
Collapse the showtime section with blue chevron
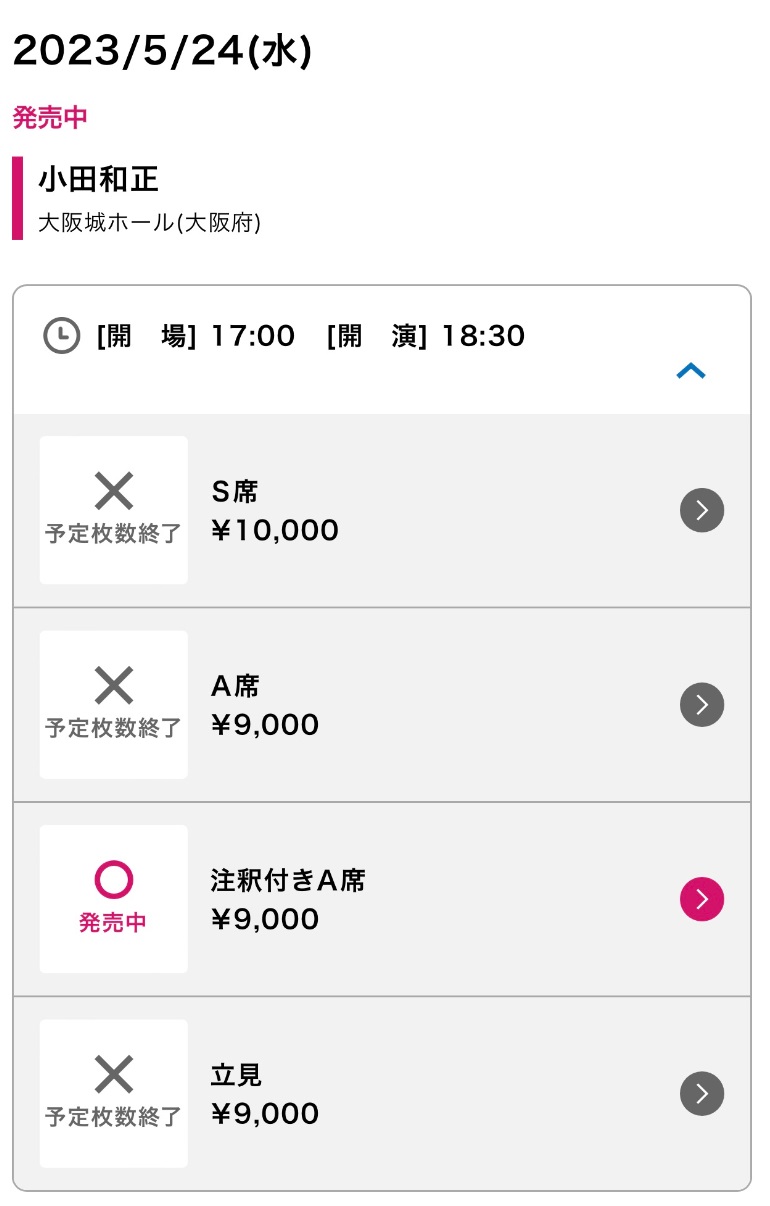click(691, 371)
